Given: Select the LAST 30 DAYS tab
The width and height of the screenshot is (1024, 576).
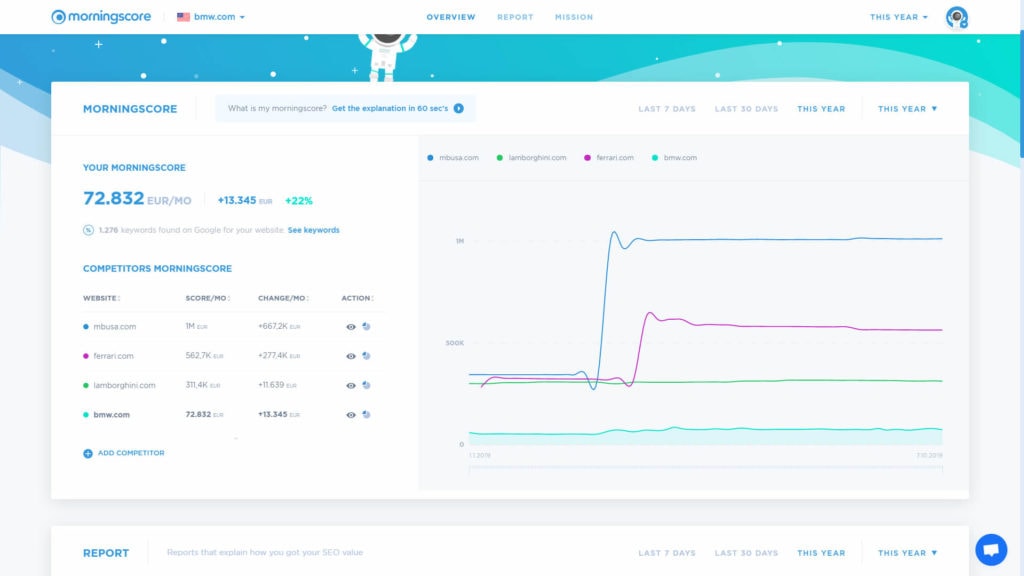Looking at the screenshot, I should (x=746, y=108).
